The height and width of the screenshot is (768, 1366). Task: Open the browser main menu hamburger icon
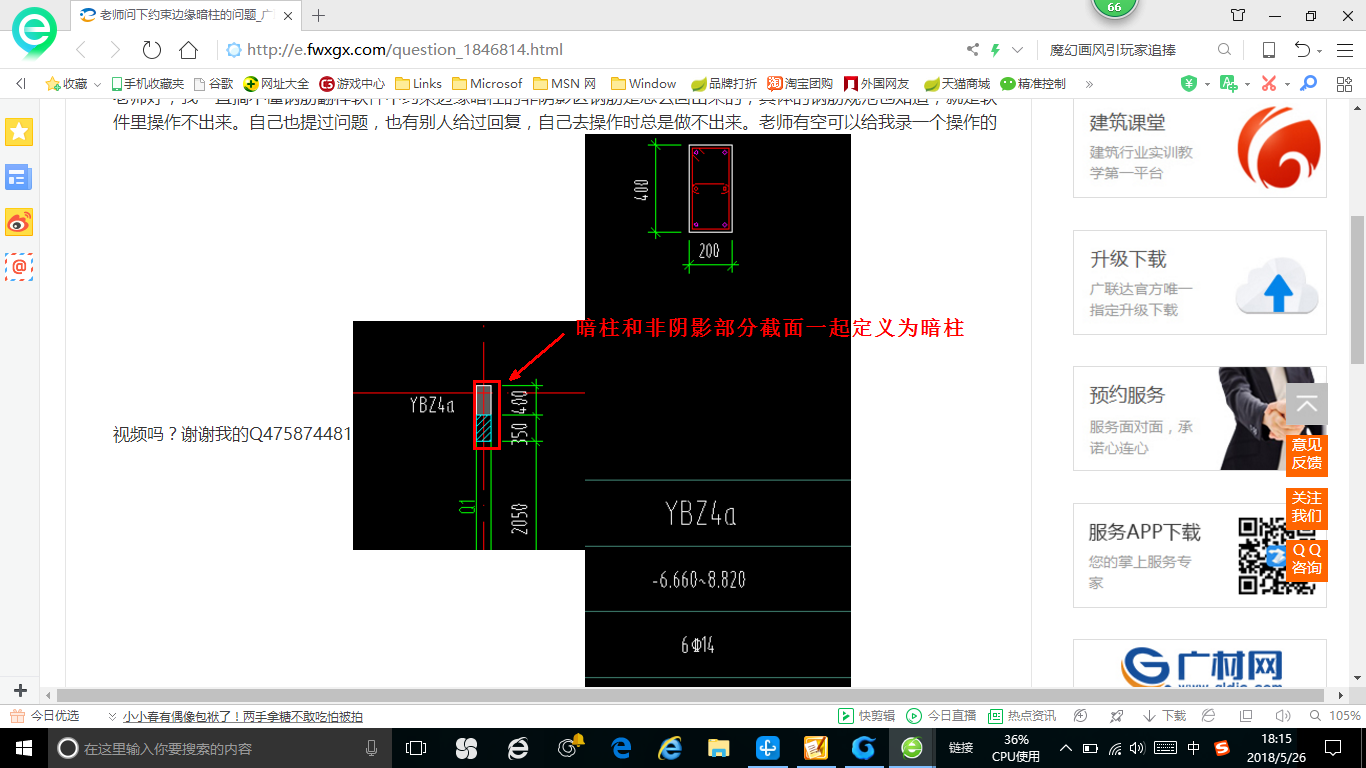(1343, 50)
